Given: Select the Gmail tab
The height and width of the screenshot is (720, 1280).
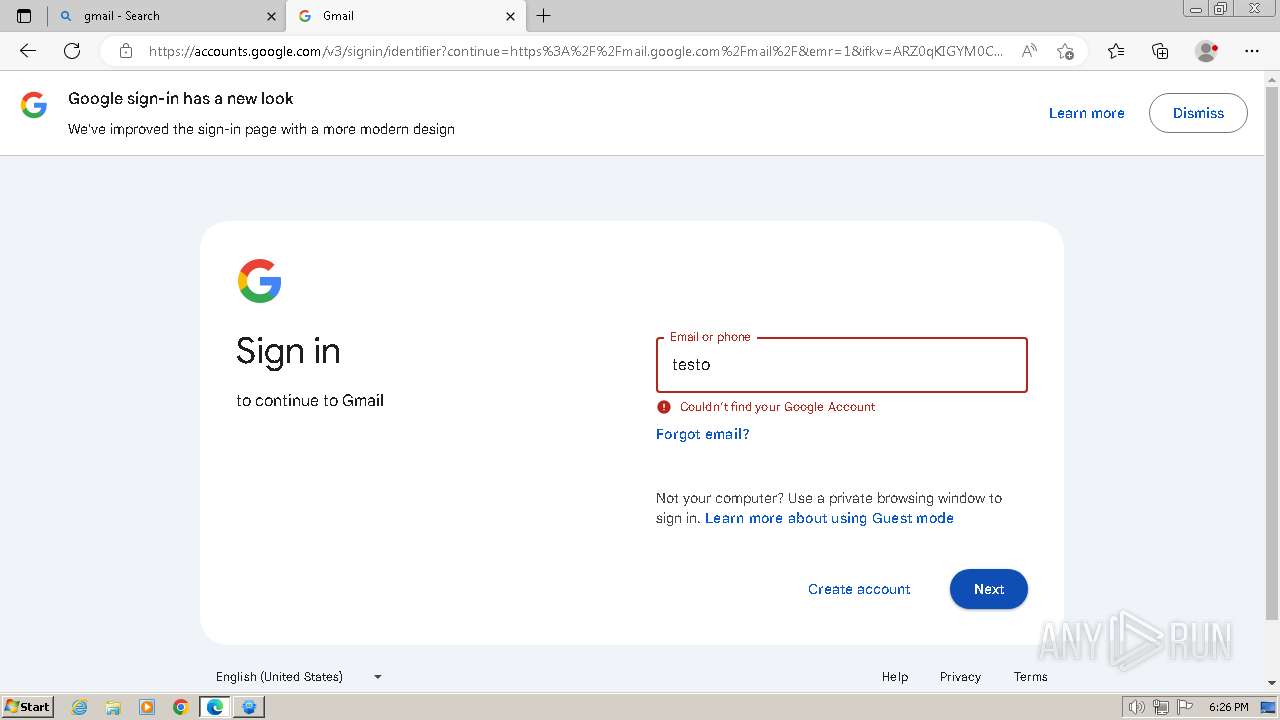Looking at the screenshot, I should click(x=400, y=16).
